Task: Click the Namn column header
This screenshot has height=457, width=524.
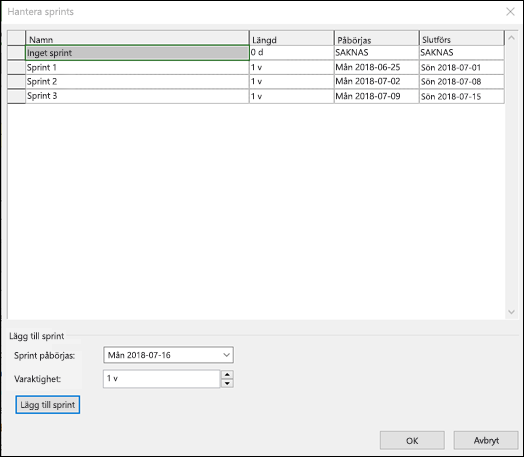Action: [x=137, y=38]
